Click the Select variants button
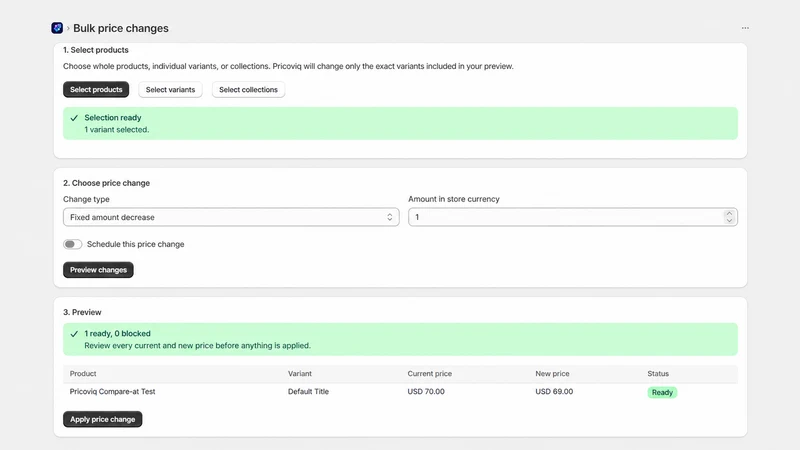 click(170, 89)
